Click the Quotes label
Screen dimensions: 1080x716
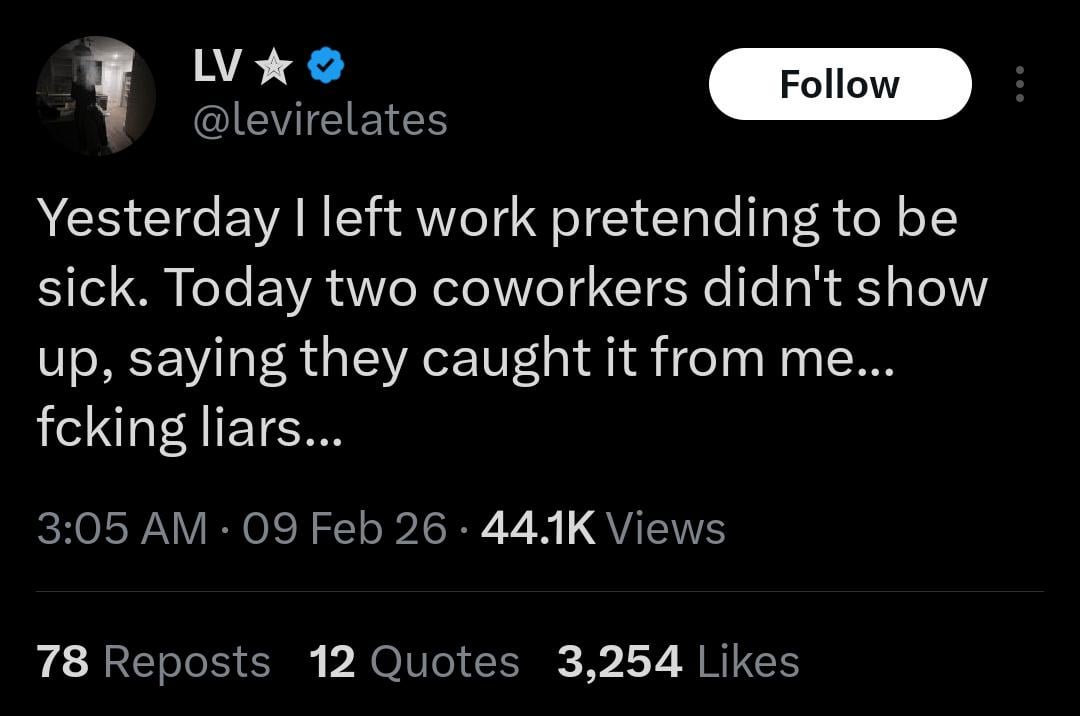pos(444,662)
